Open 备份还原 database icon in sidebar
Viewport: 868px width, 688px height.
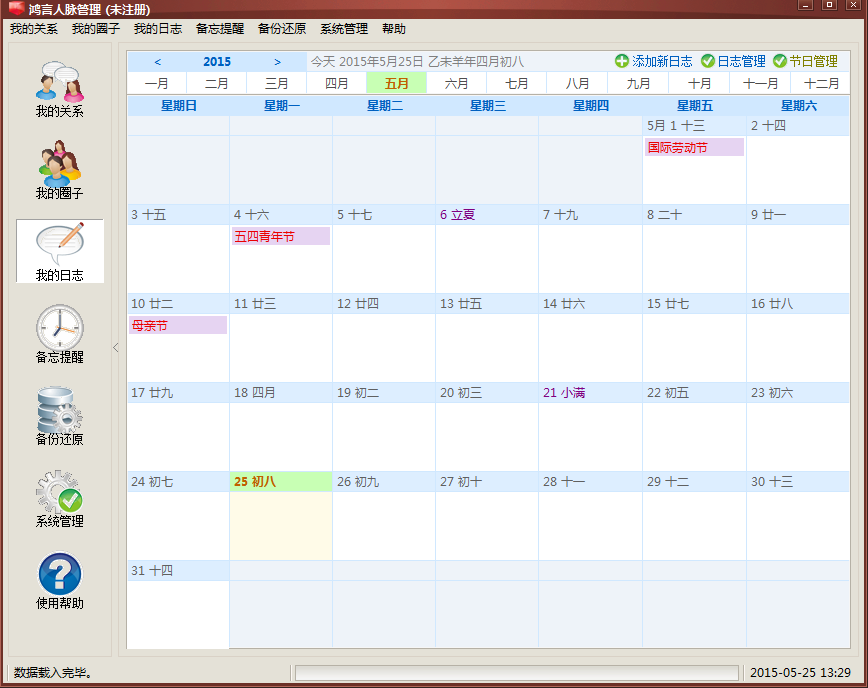(59, 410)
